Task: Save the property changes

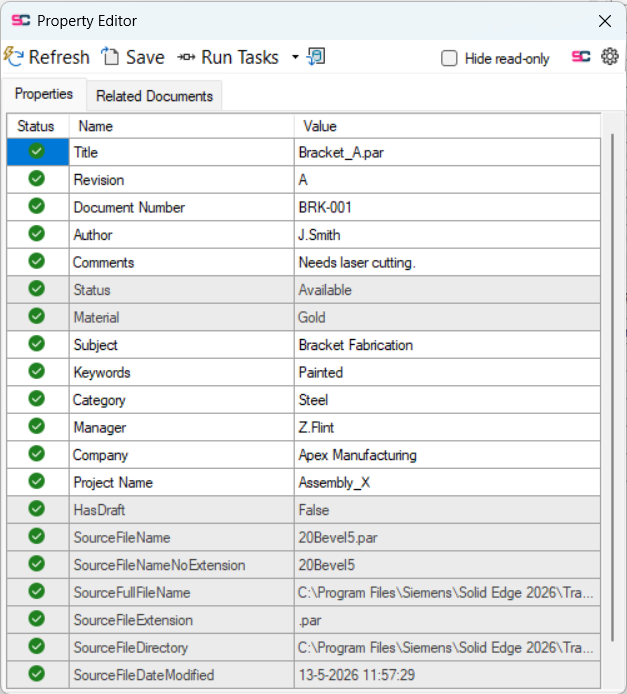Action: pyautogui.click(x=133, y=57)
